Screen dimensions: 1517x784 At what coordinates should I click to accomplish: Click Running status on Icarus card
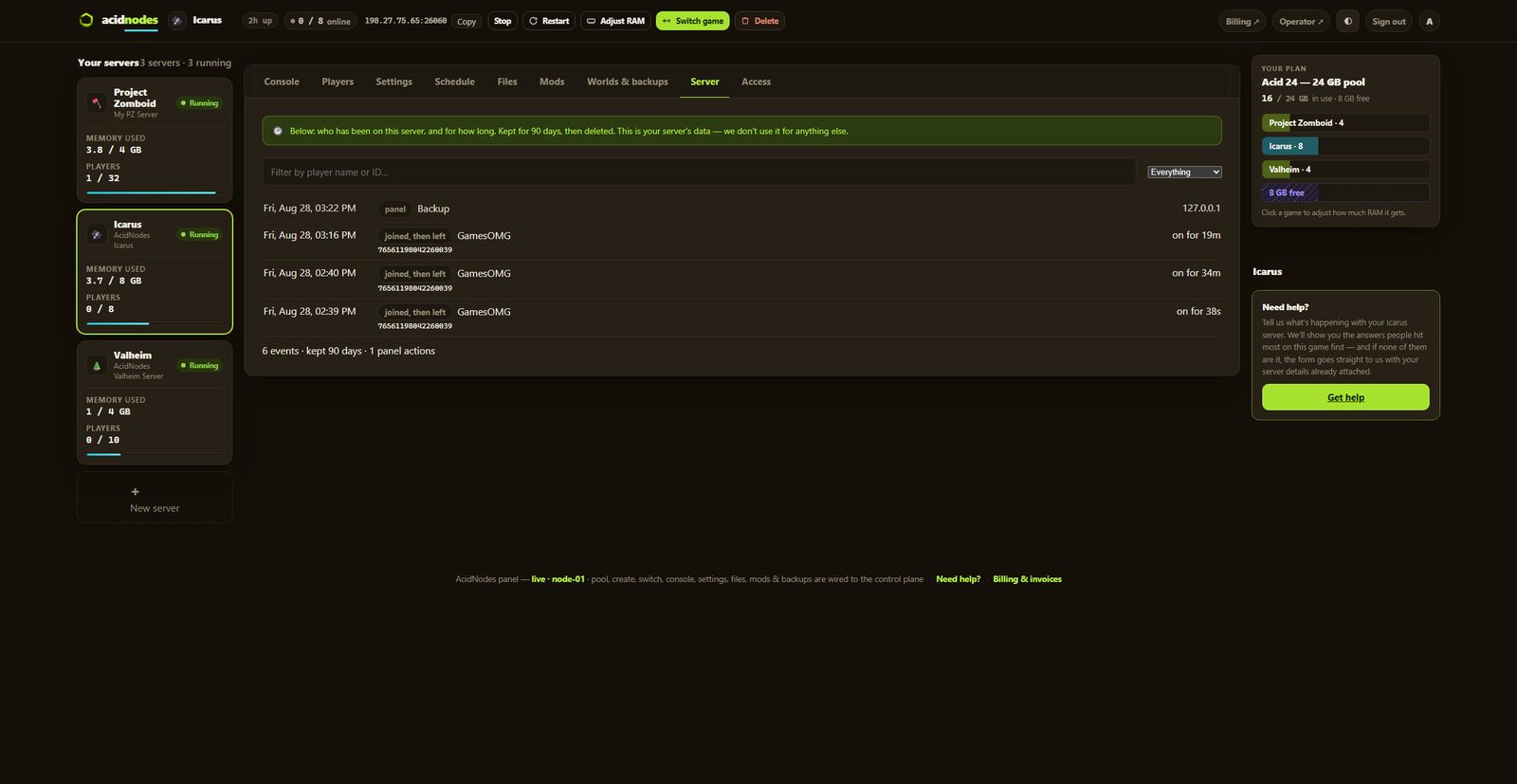(199, 234)
